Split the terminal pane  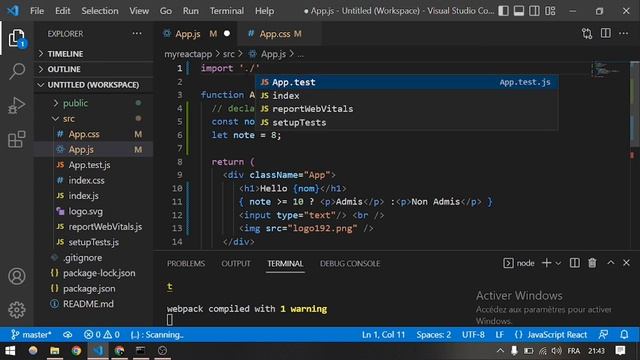pos(574,263)
